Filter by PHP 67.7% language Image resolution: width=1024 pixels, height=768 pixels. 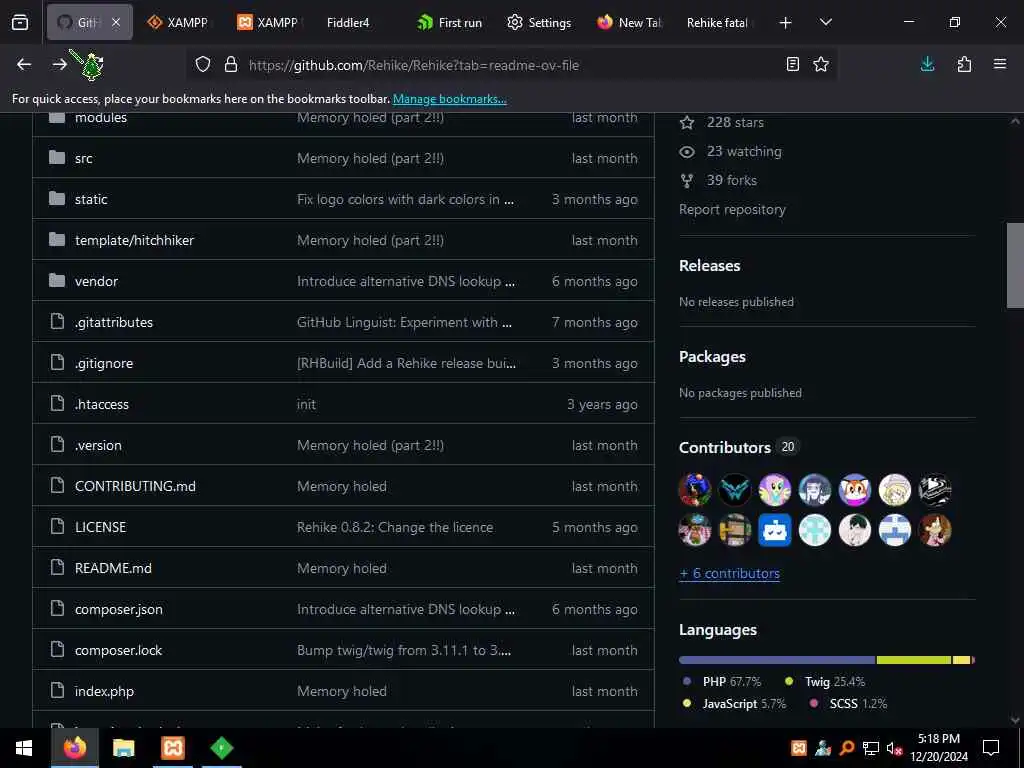(x=722, y=681)
